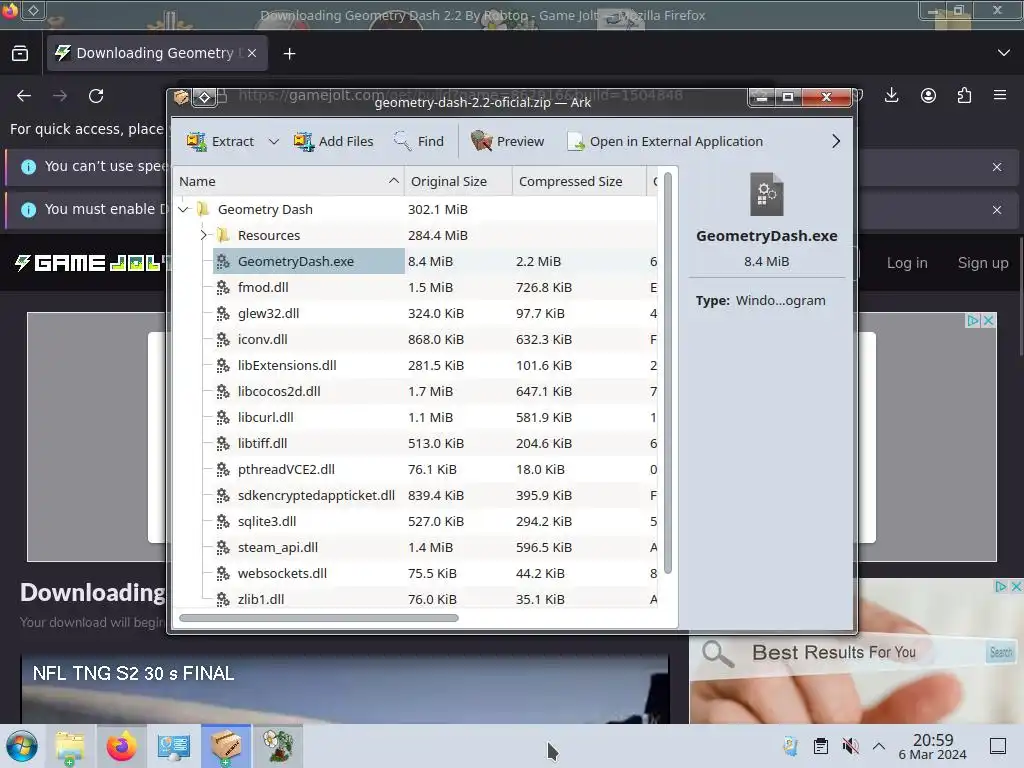Click Log in on Game Jolt

[906, 263]
